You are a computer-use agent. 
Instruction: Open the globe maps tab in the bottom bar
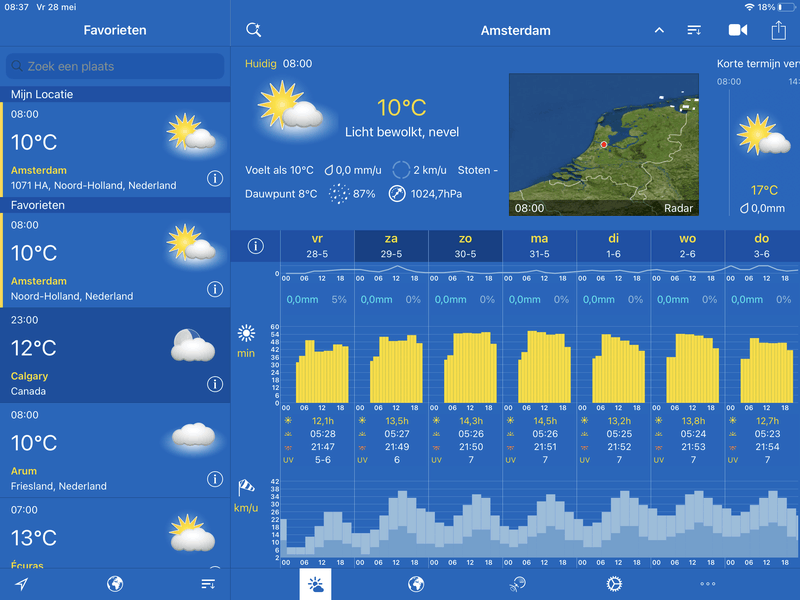416,584
